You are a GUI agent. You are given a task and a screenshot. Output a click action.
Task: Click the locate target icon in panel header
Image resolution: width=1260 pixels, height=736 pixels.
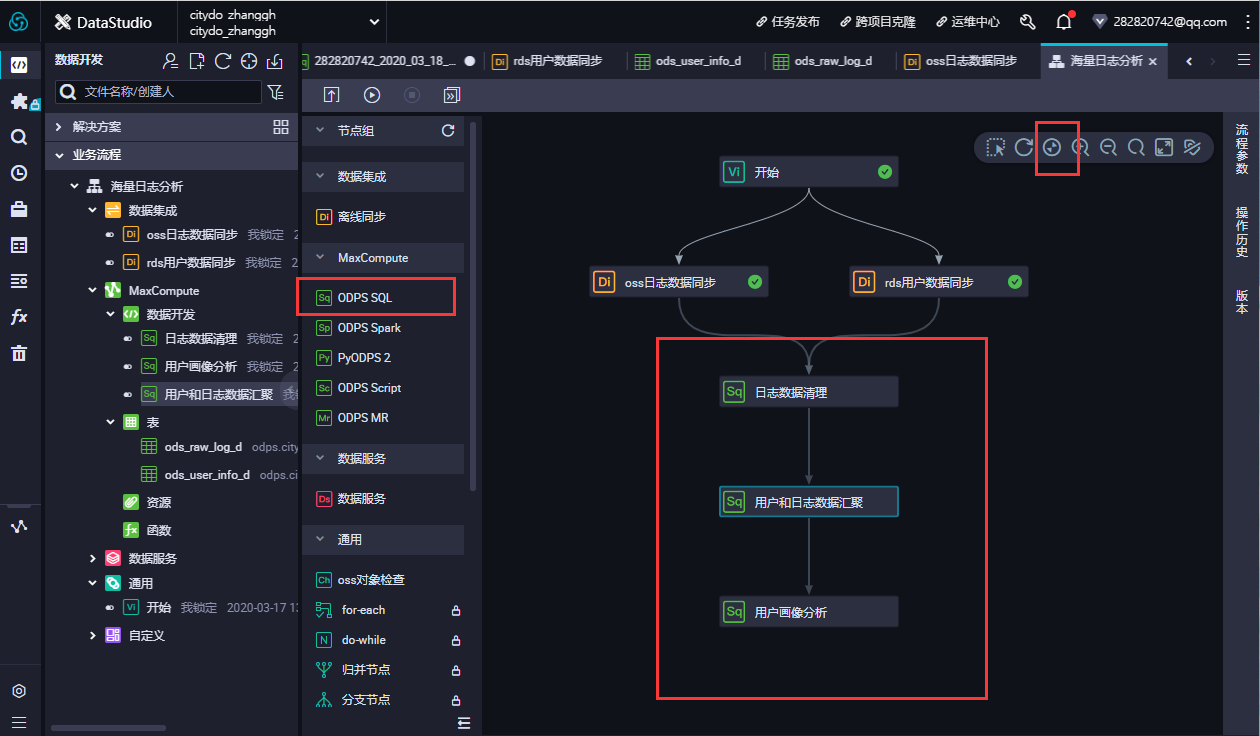(249, 61)
